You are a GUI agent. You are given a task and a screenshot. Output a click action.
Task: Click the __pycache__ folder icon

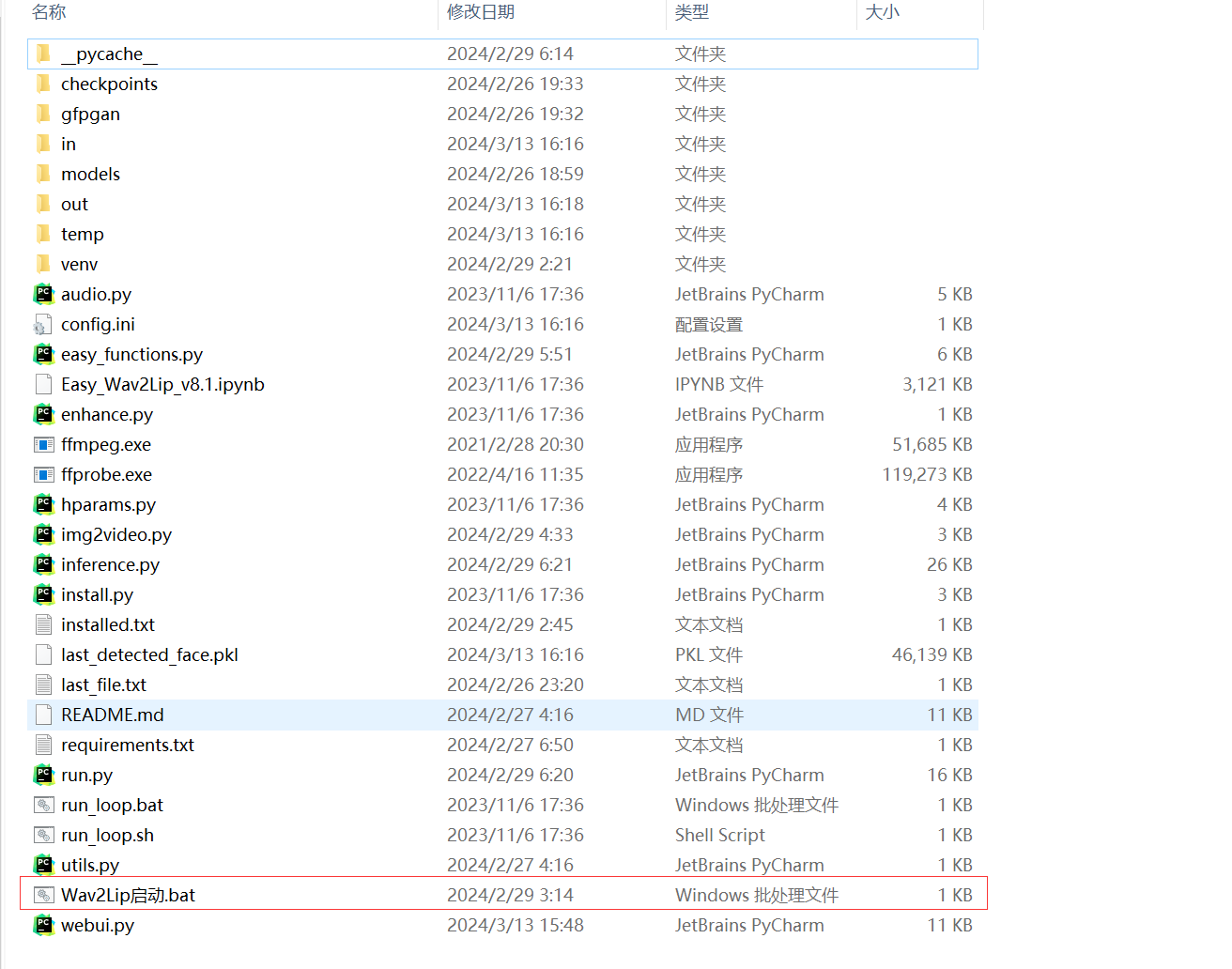[x=43, y=54]
